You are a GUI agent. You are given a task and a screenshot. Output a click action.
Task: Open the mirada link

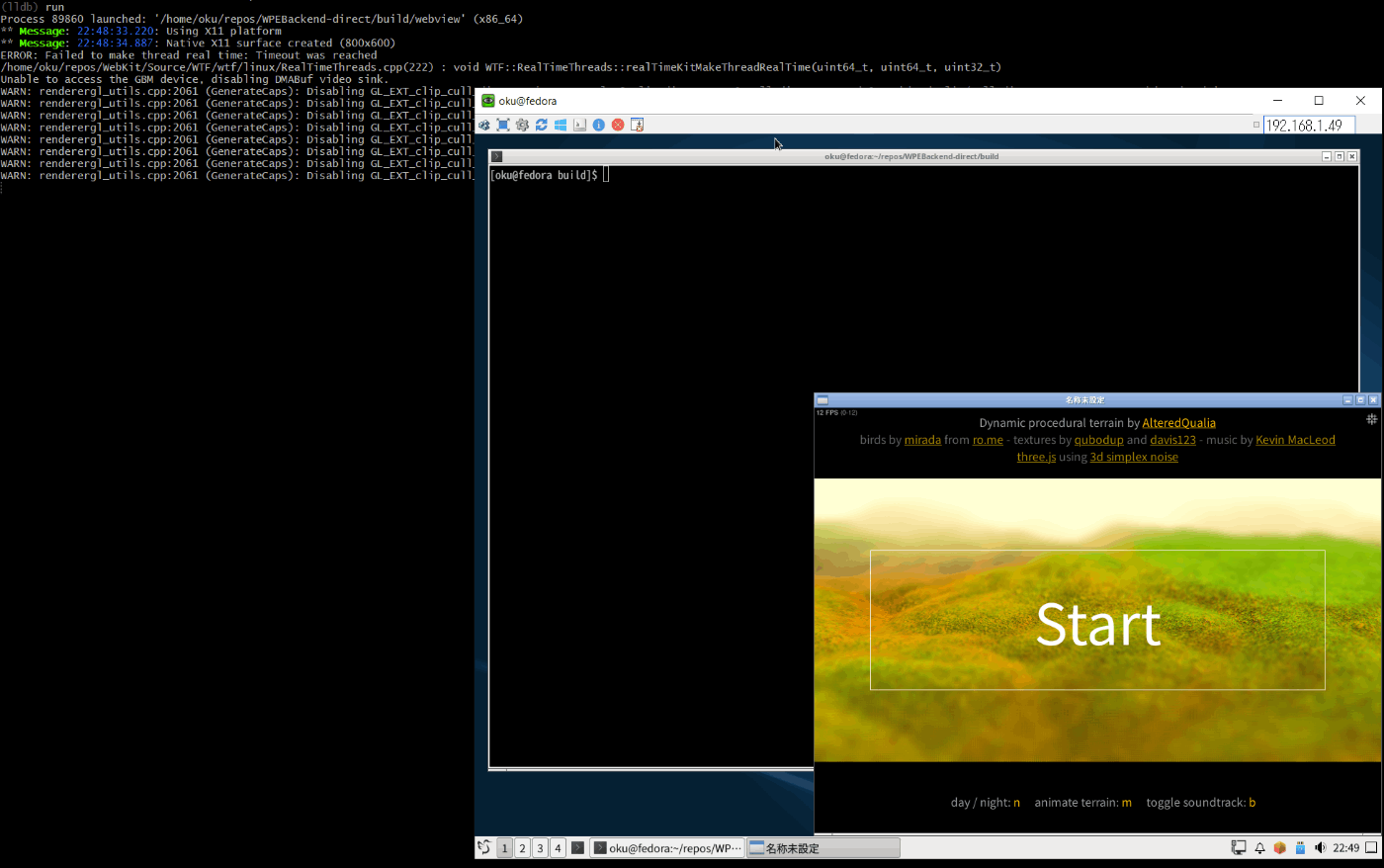(922, 440)
